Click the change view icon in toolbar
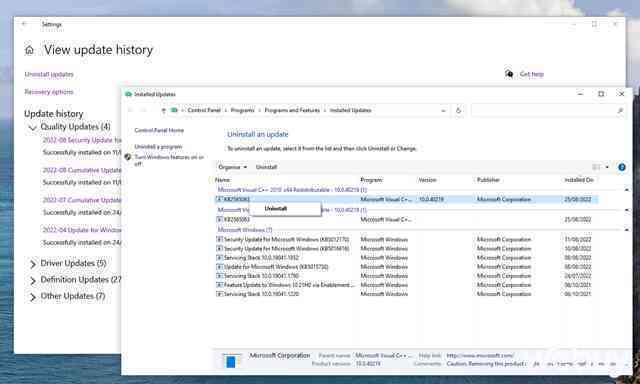Image resolution: width=640 pixels, height=384 pixels. (x=596, y=167)
